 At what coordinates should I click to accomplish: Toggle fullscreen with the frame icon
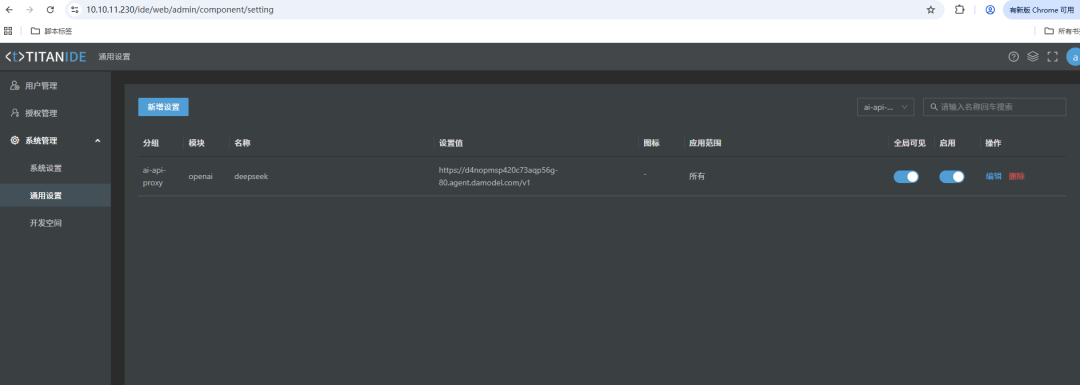pos(1052,57)
